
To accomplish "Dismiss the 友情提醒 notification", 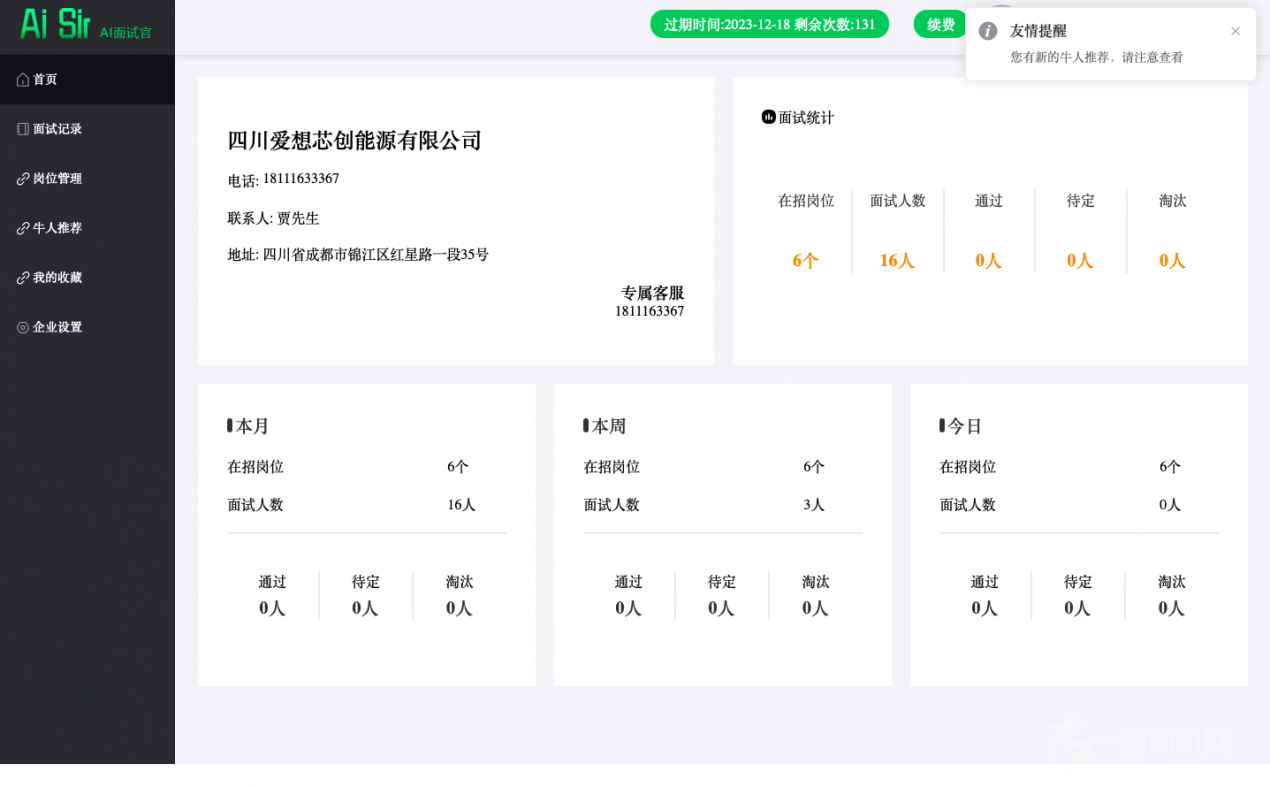I will click(x=1235, y=31).
